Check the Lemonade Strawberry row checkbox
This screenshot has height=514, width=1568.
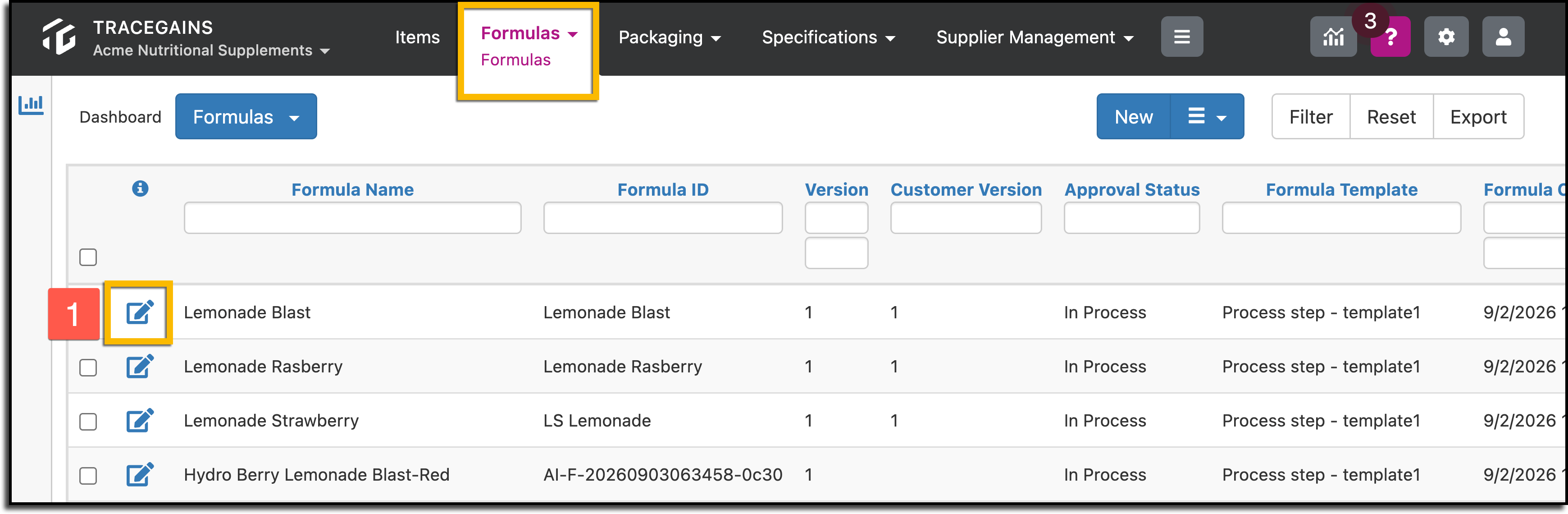click(88, 422)
